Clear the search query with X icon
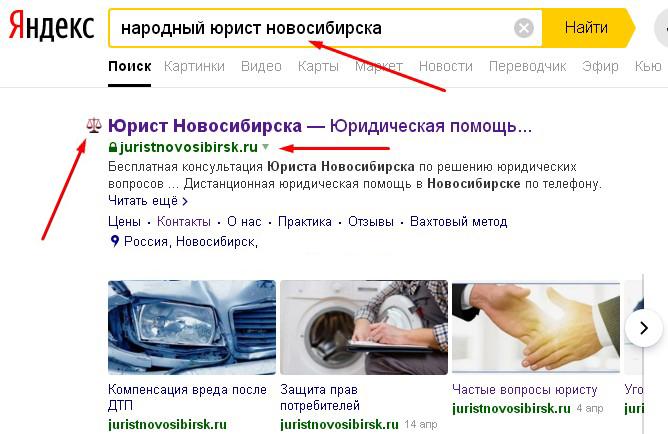Image resolution: width=668 pixels, height=434 pixels. pos(524,28)
